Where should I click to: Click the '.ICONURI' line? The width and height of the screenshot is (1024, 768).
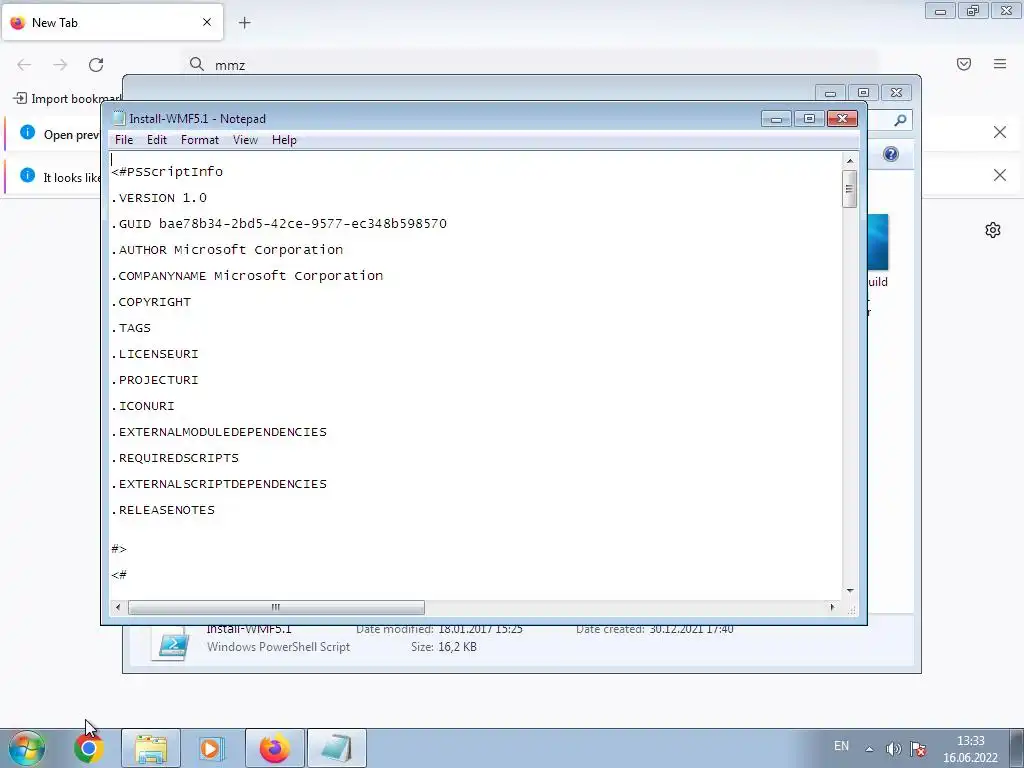(143, 406)
